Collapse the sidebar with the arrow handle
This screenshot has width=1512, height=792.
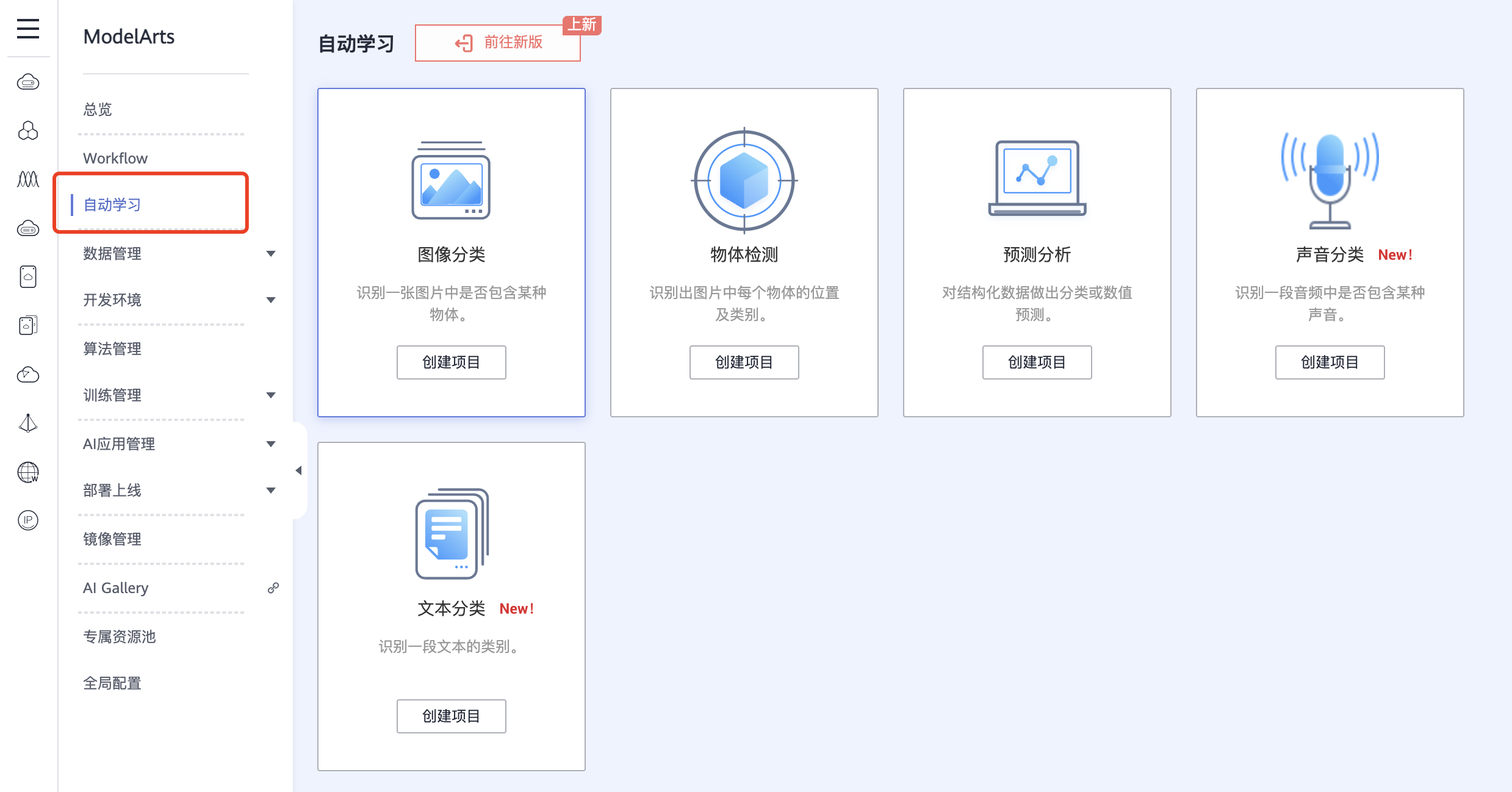298,470
